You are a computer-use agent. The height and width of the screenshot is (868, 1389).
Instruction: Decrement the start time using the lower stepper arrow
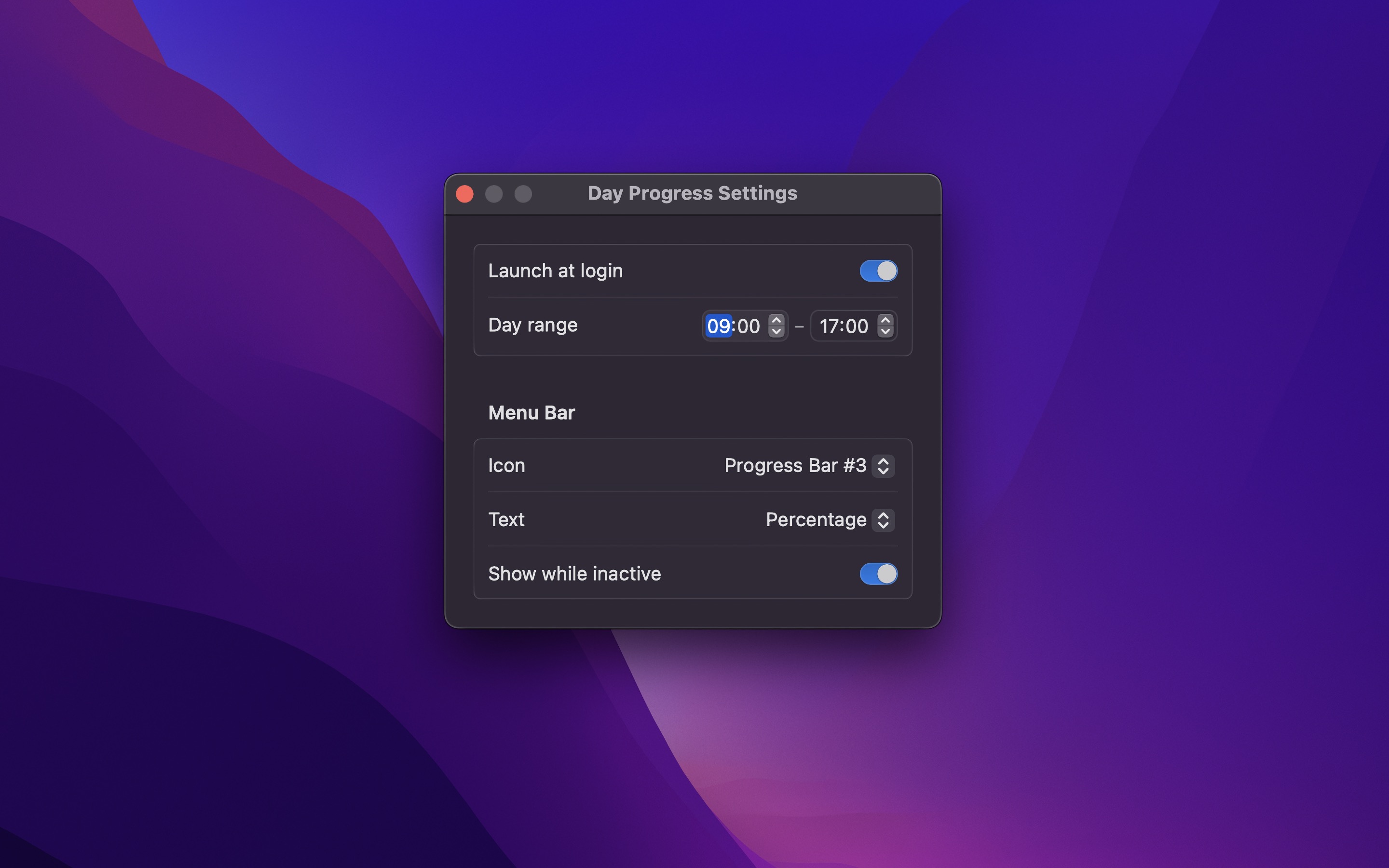[x=777, y=332]
